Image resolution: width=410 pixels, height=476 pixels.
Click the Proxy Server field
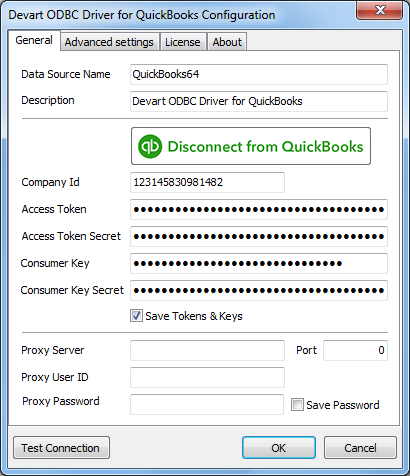207,350
